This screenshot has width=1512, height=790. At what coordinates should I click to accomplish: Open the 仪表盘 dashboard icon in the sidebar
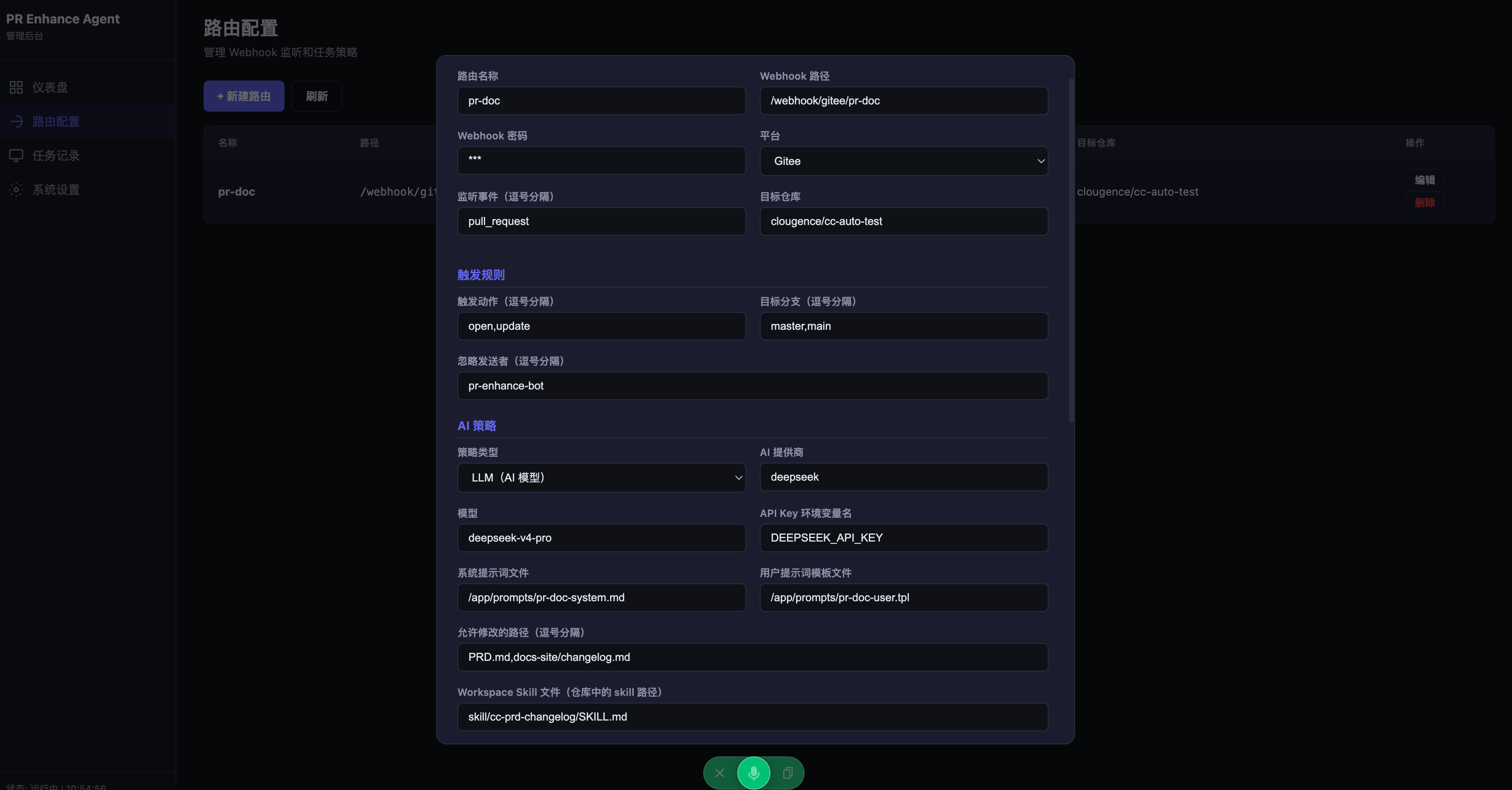click(16, 87)
